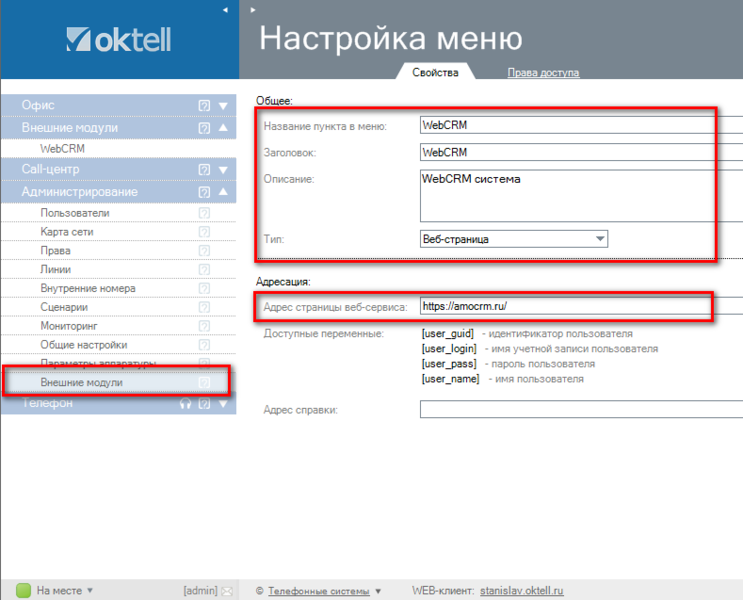Click the headset icon in Телефон section

[185, 404]
